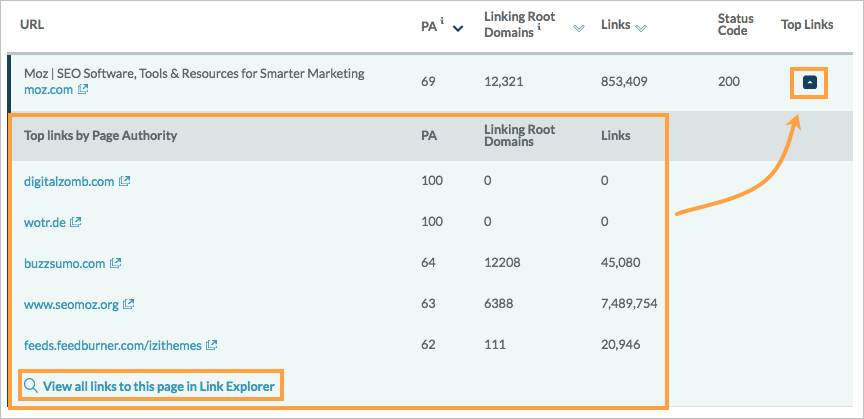Sort by Links column chevron
Viewport: 864px width, 419px height.
click(x=641, y=29)
